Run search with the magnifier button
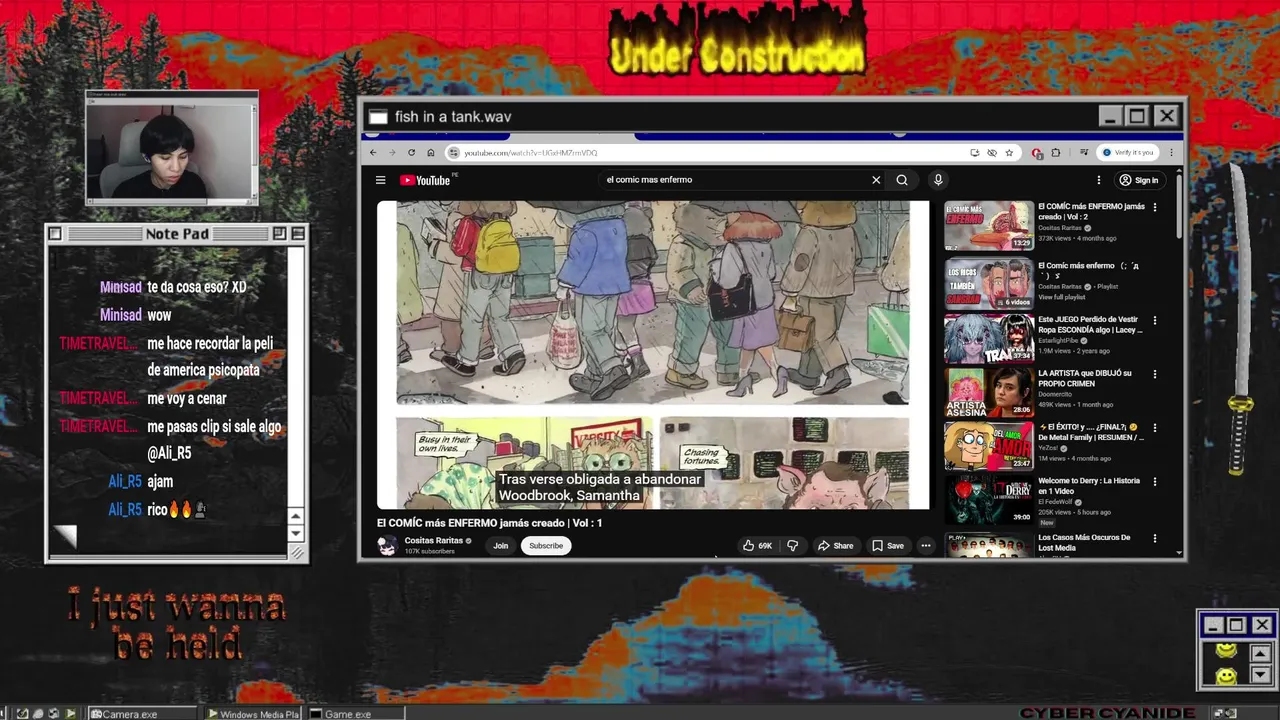Image resolution: width=1280 pixels, height=720 pixels. click(902, 180)
